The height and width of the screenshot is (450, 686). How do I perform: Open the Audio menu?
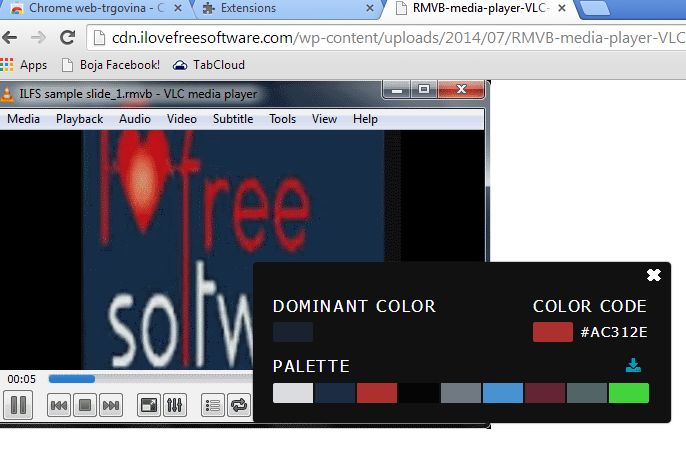135,119
